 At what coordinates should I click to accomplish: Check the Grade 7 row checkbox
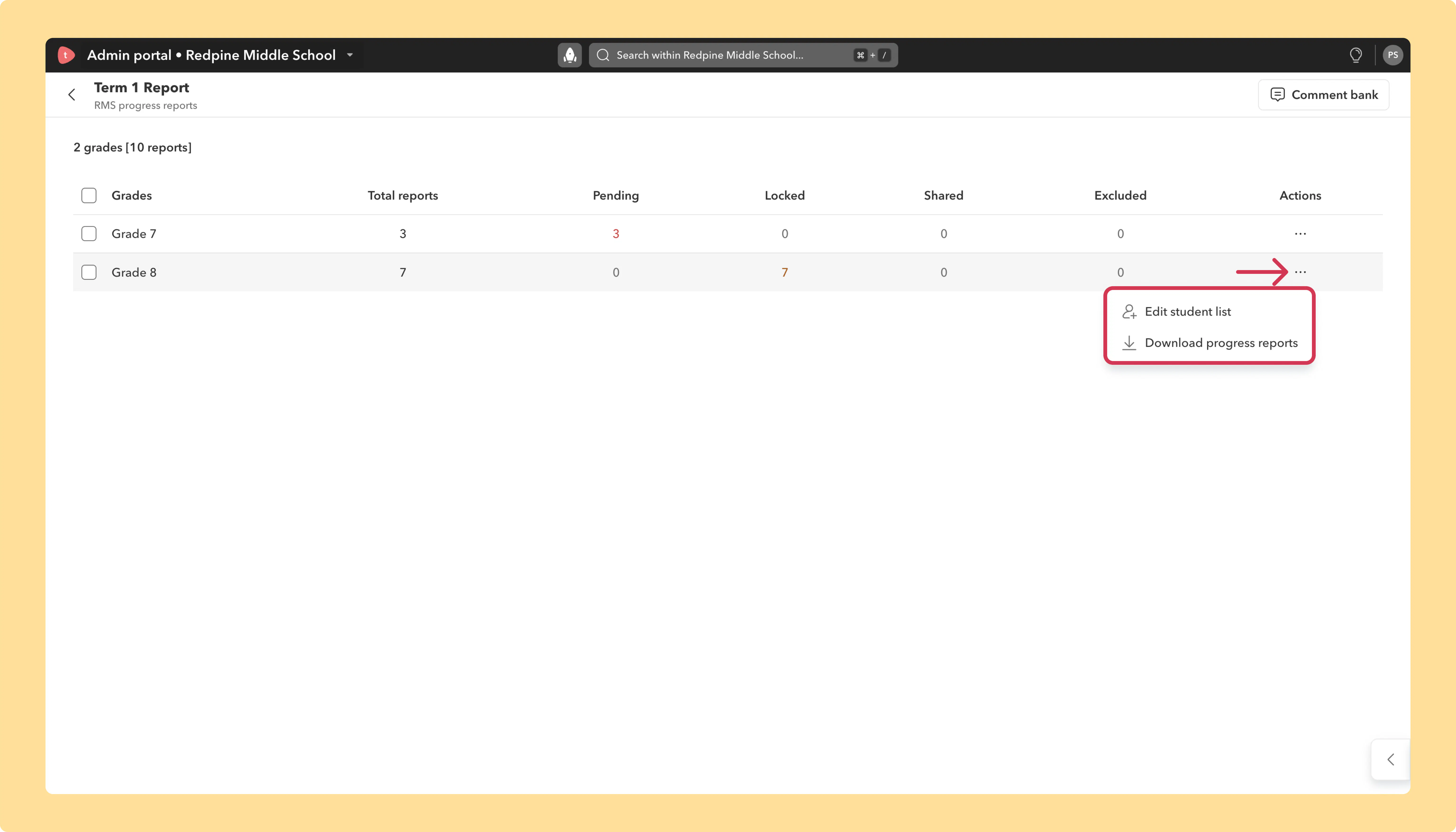click(x=89, y=234)
